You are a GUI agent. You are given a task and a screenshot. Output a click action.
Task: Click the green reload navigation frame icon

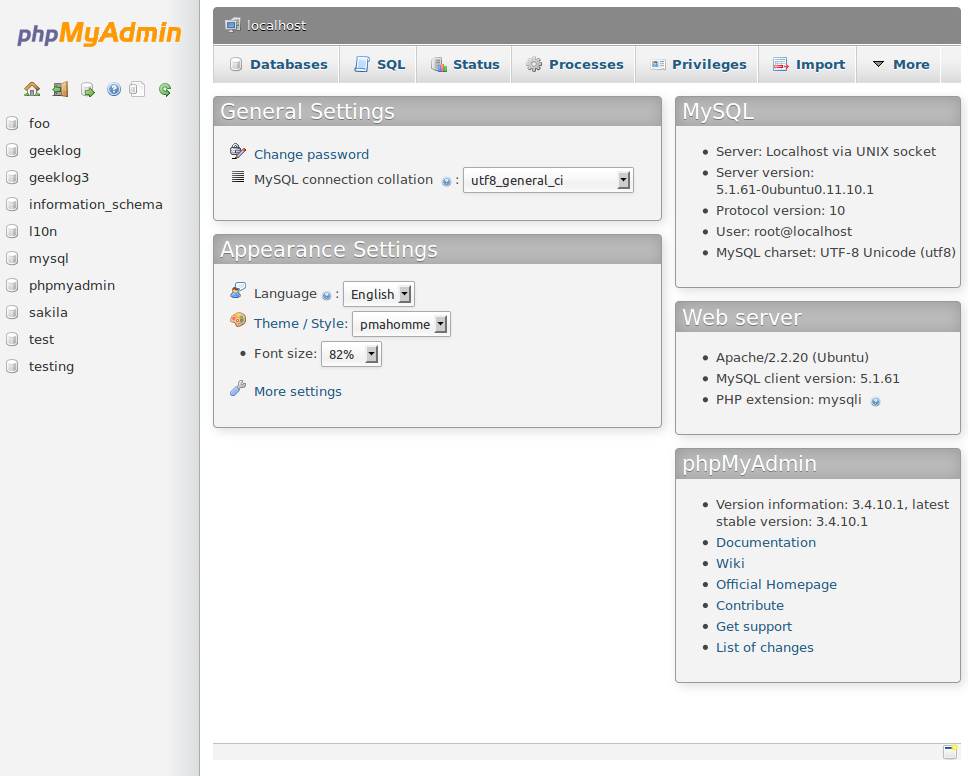pos(165,89)
